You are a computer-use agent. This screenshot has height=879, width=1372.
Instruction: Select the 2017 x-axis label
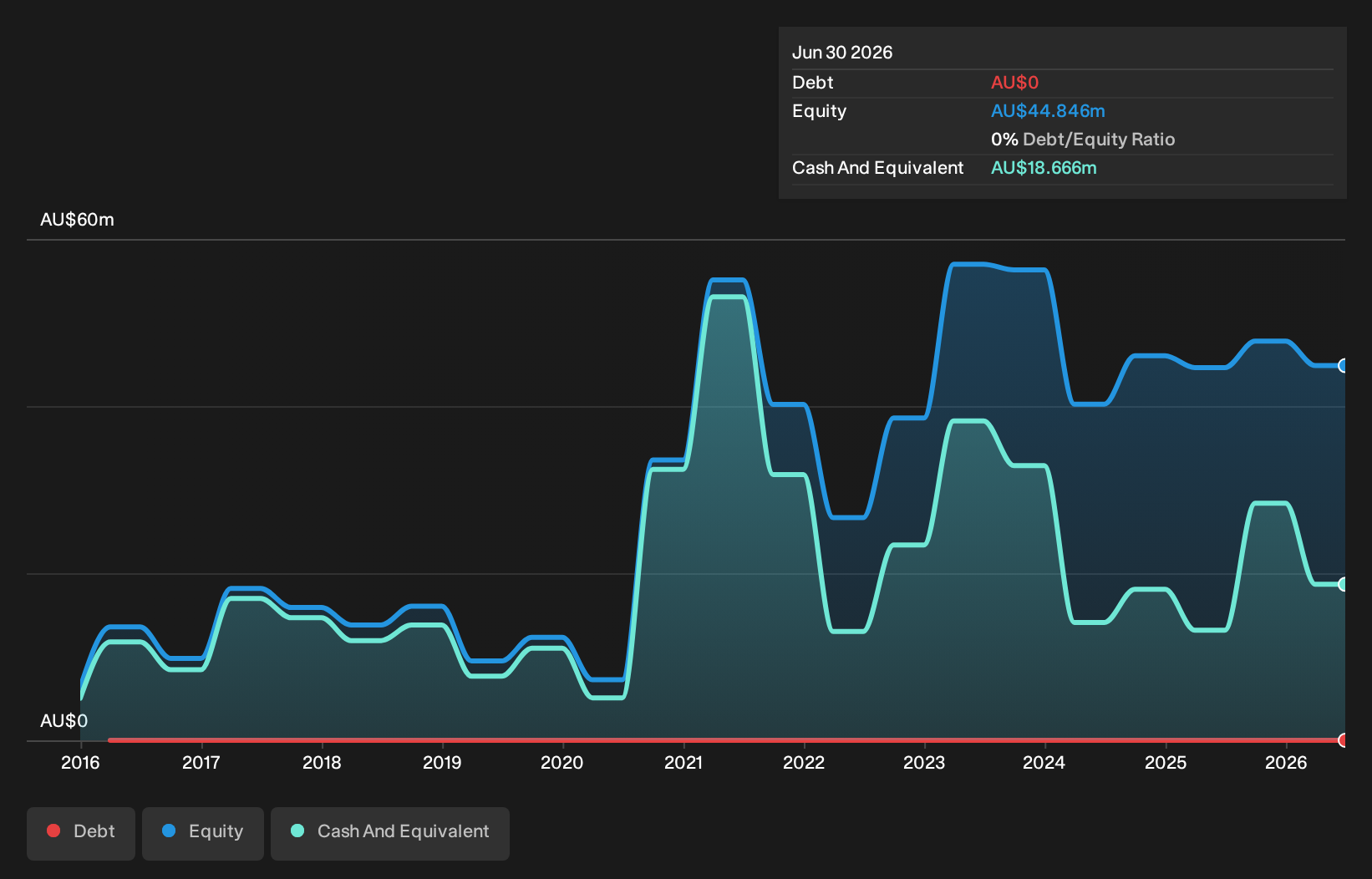(x=201, y=762)
